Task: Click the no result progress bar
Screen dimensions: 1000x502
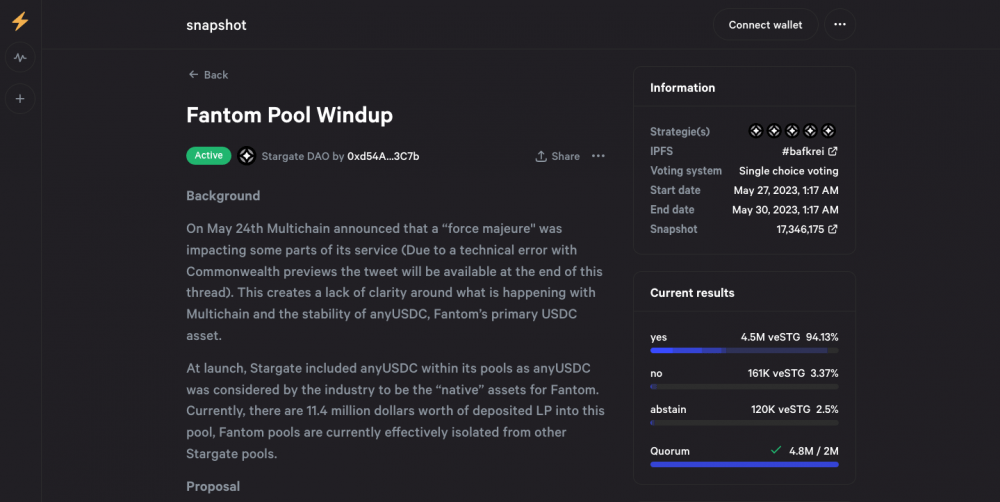Action: tap(744, 387)
